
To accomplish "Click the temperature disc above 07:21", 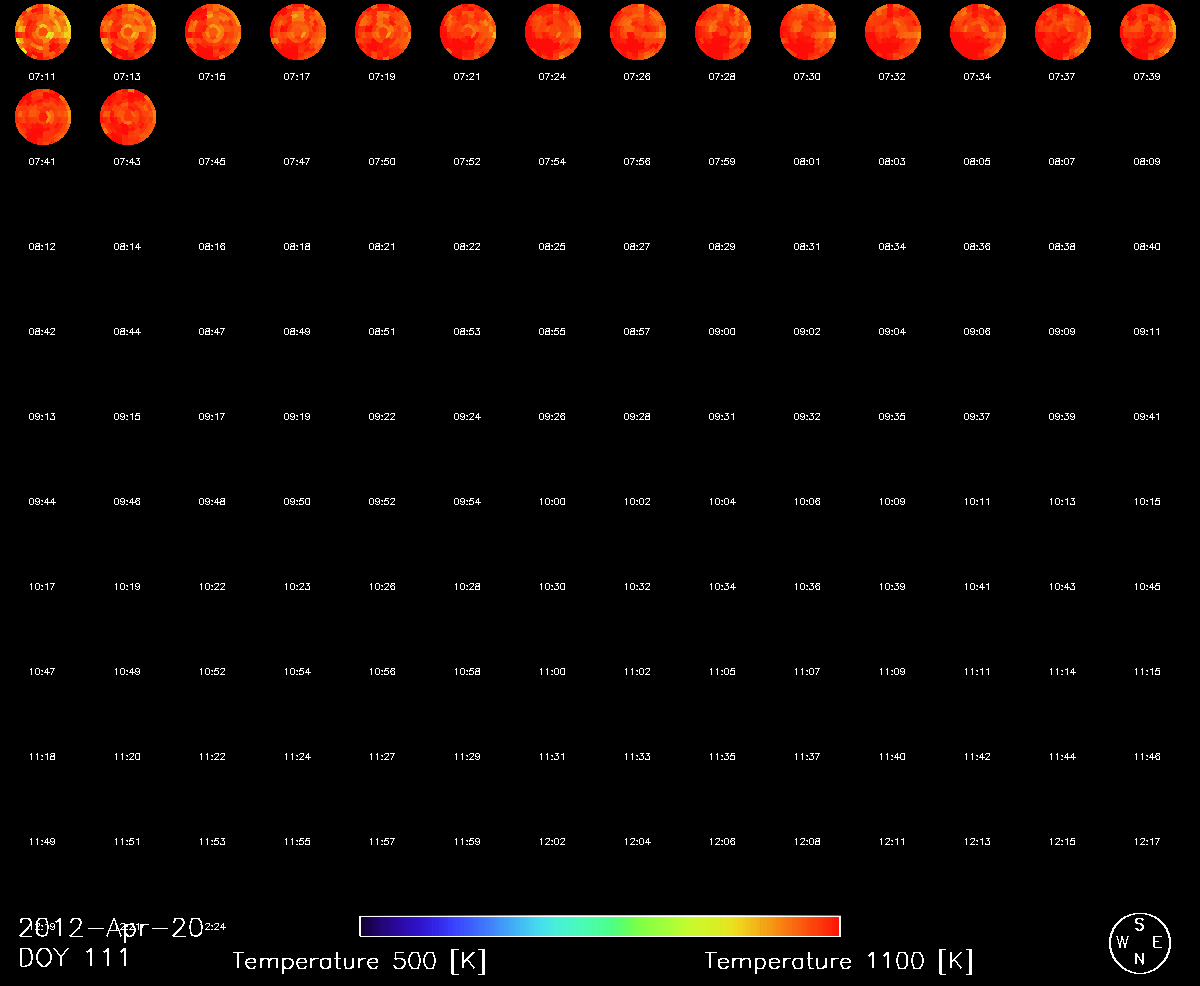I will (468, 33).
